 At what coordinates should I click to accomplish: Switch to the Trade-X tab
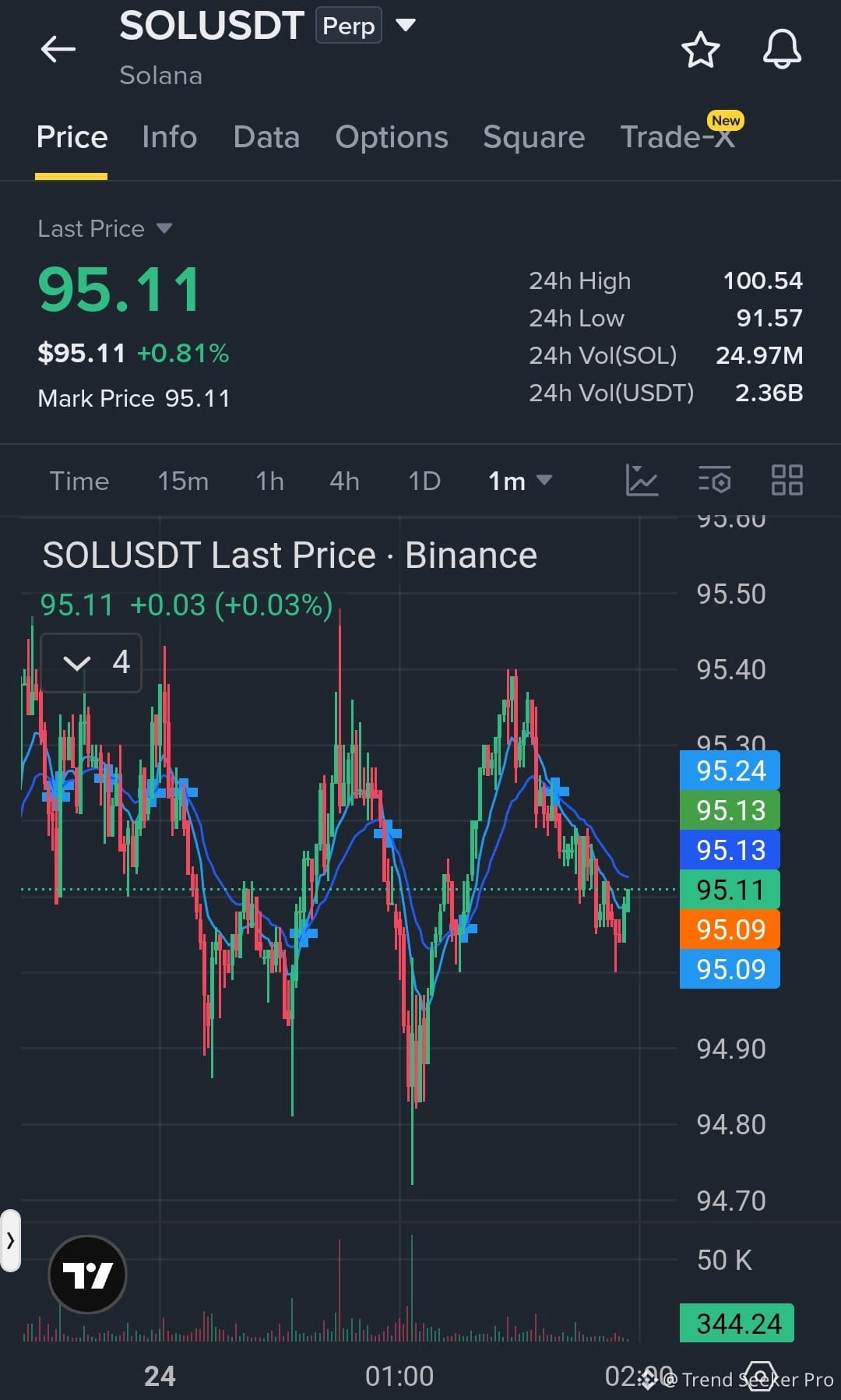pos(677,137)
